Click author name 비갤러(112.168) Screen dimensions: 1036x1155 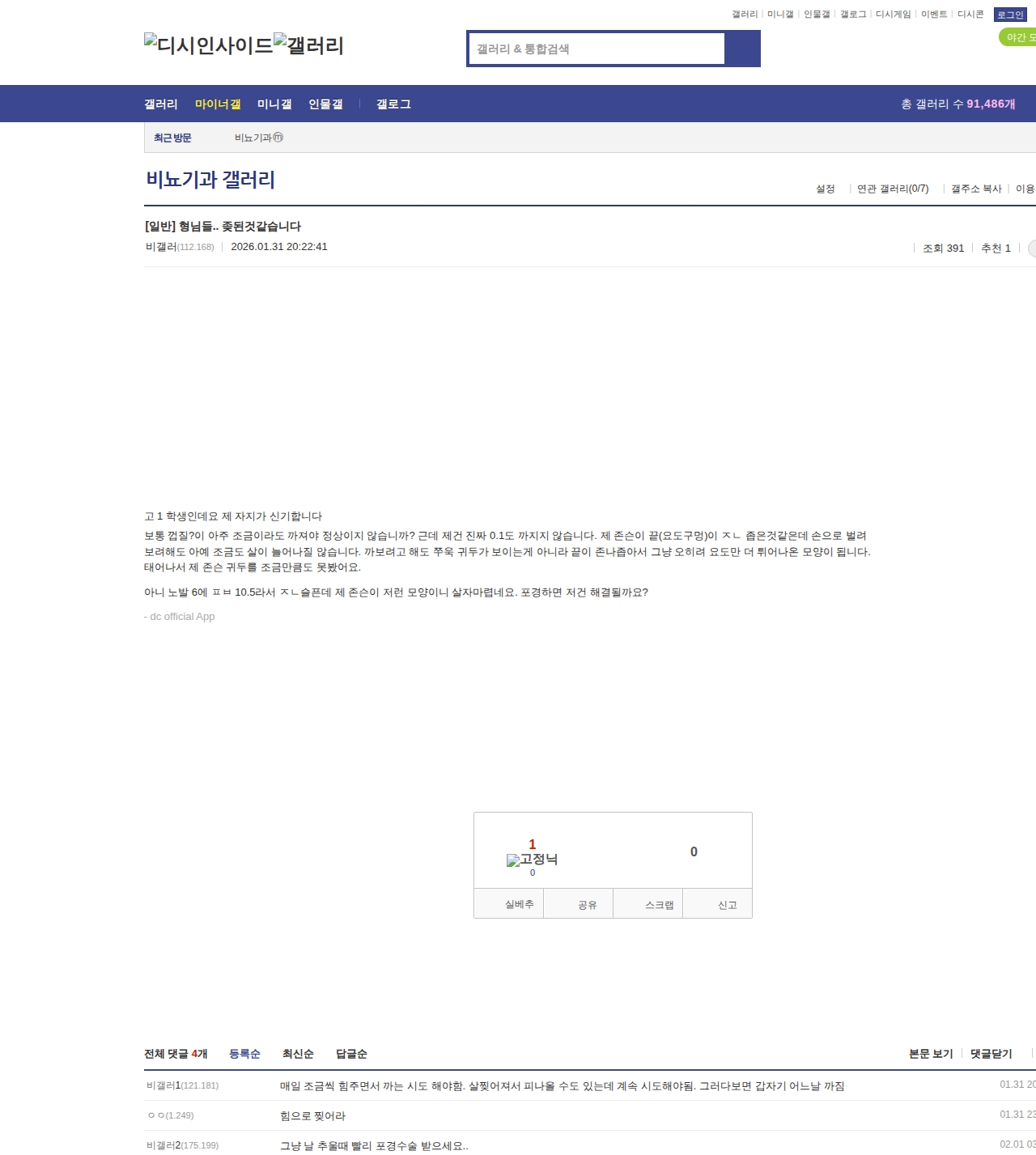click(180, 247)
